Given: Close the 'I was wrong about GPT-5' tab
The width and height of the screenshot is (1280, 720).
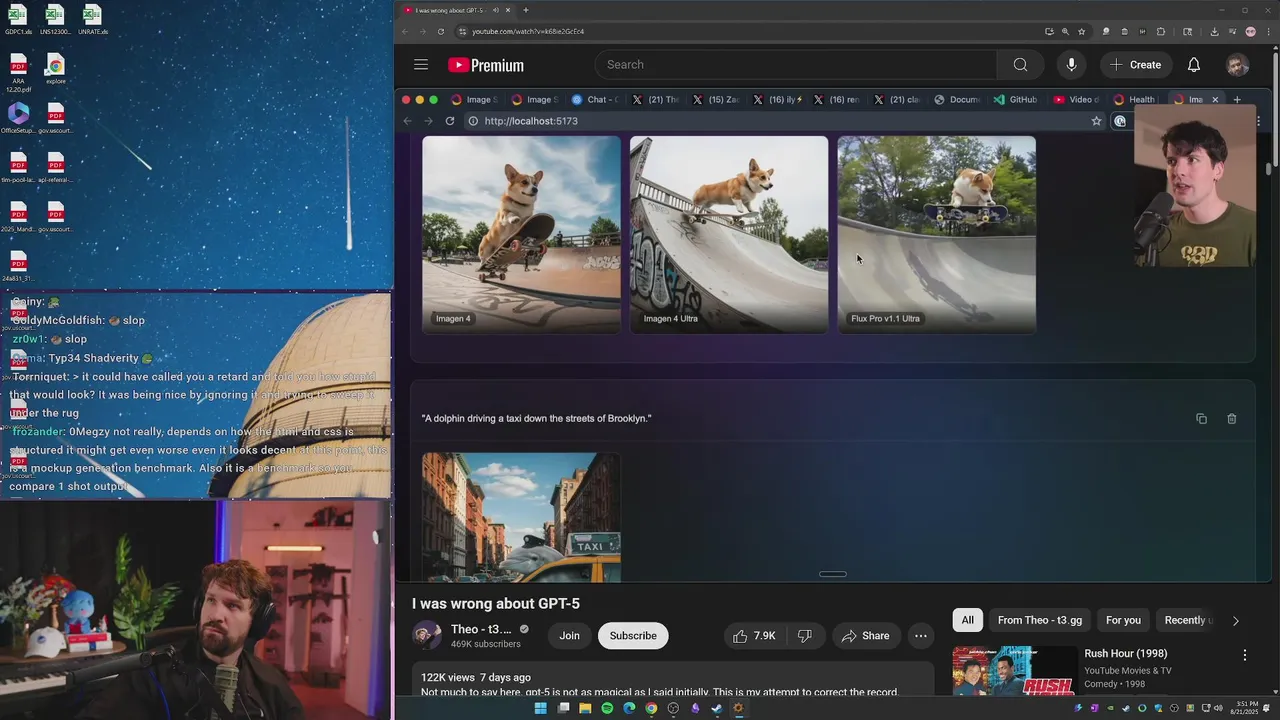Looking at the screenshot, I should click(x=508, y=10).
